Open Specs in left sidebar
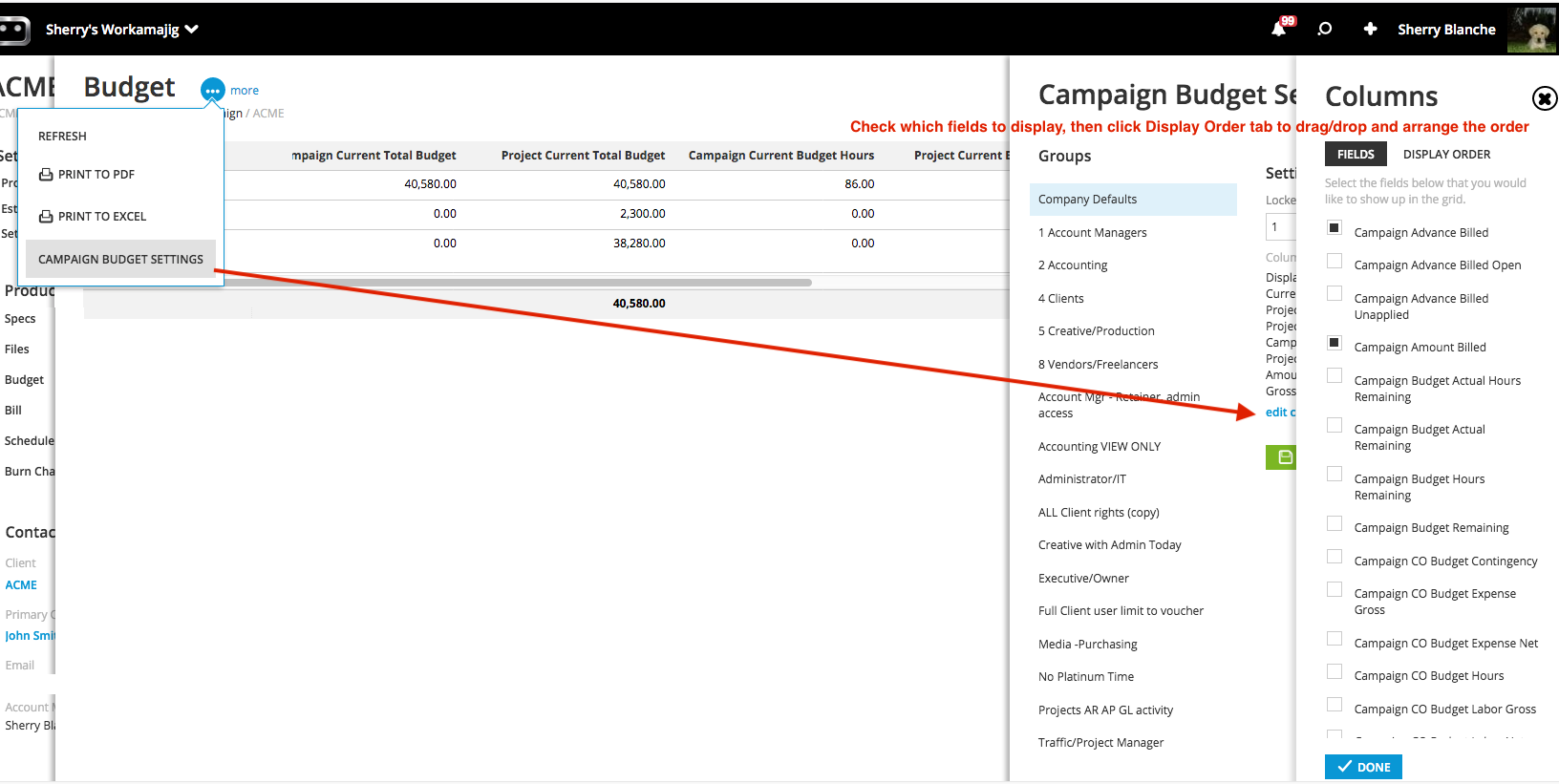The image size is (1559, 784). 20,319
